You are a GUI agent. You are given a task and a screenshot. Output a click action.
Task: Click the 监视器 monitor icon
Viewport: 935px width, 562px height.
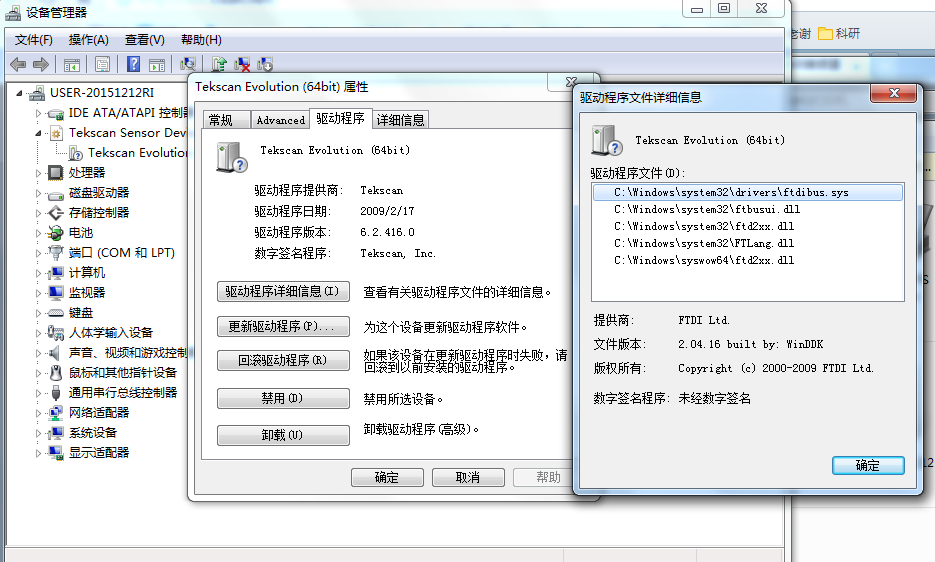[55, 293]
